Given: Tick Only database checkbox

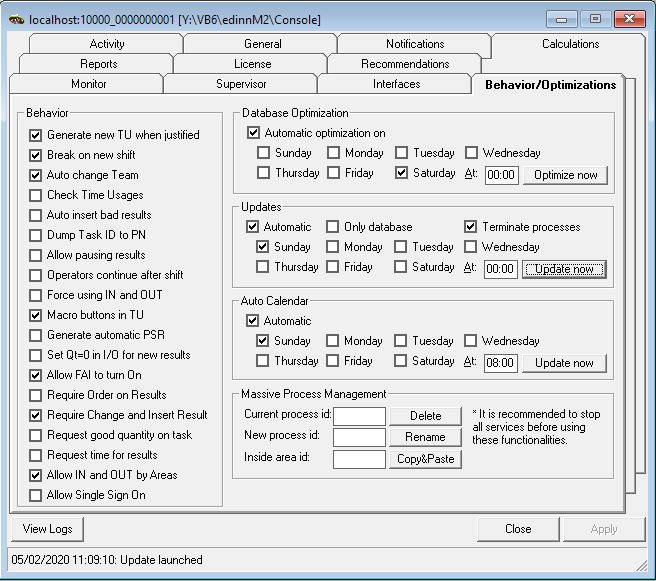Looking at the screenshot, I should pyautogui.click(x=333, y=227).
